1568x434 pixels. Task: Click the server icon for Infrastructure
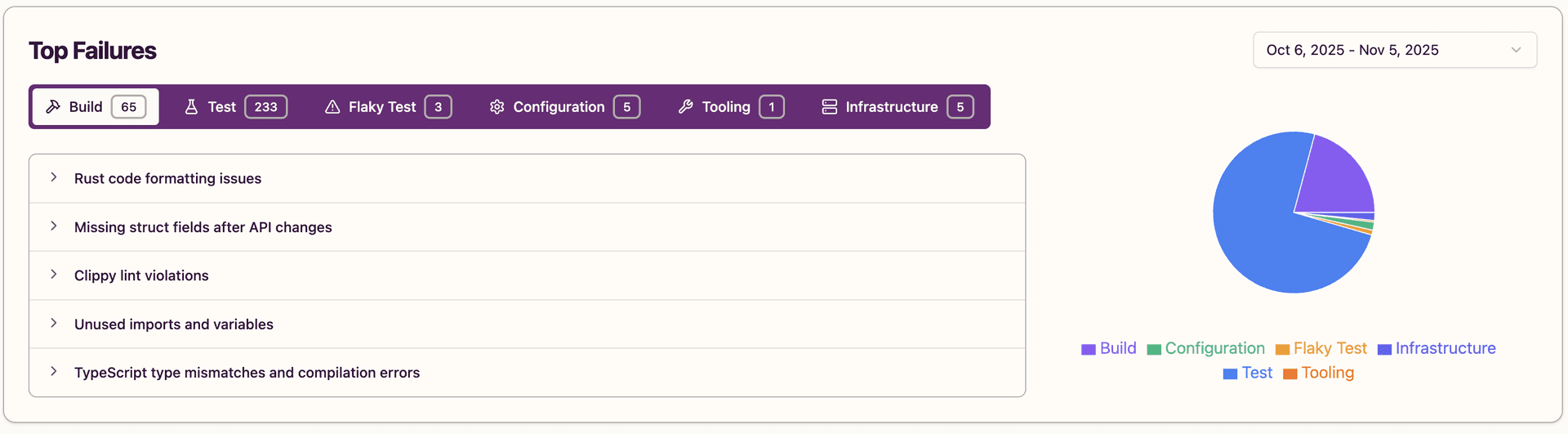pyautogui.click(x=830, y=107)
